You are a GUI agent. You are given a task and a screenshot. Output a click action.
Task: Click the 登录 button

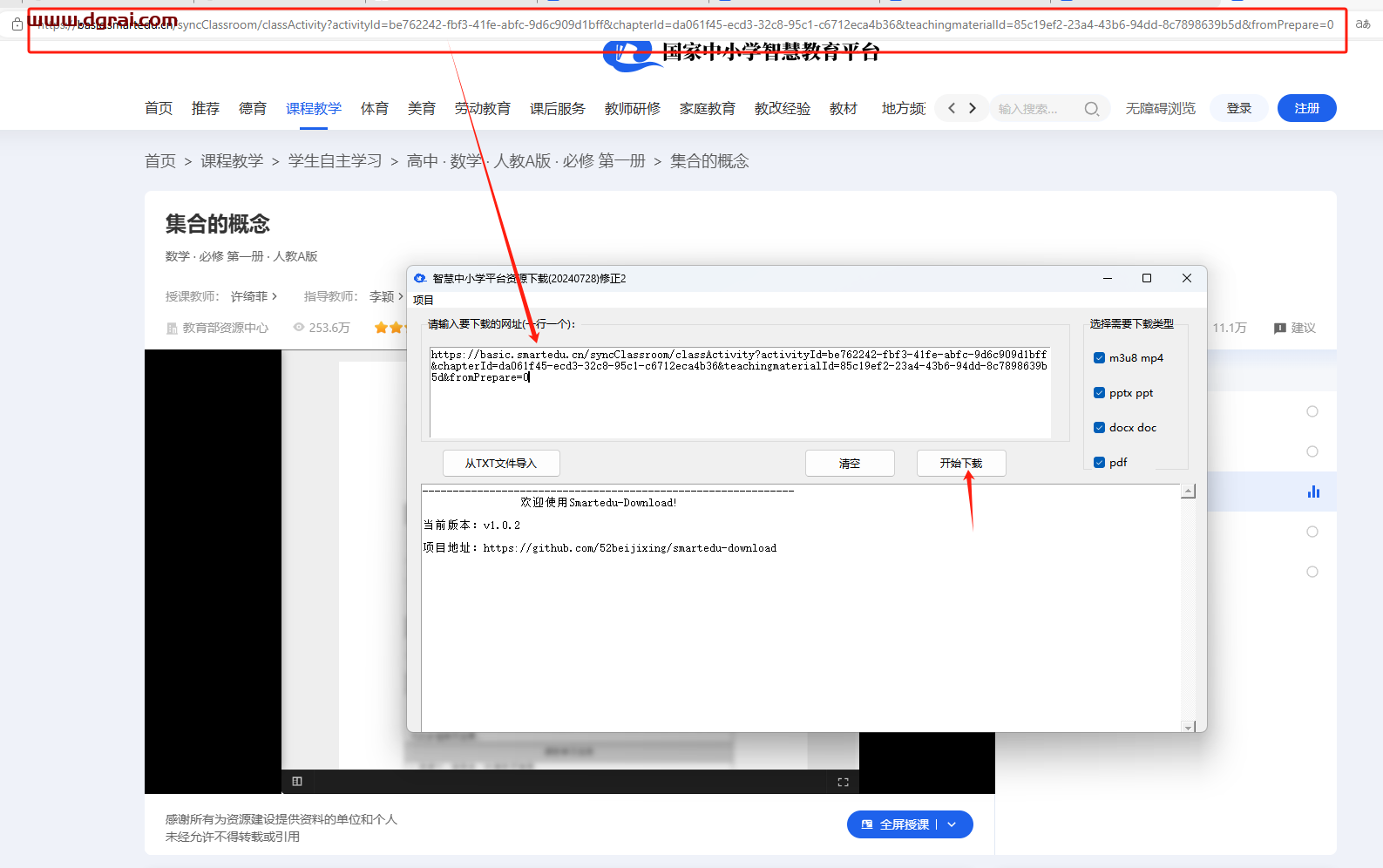click(x=1239, y=108)
